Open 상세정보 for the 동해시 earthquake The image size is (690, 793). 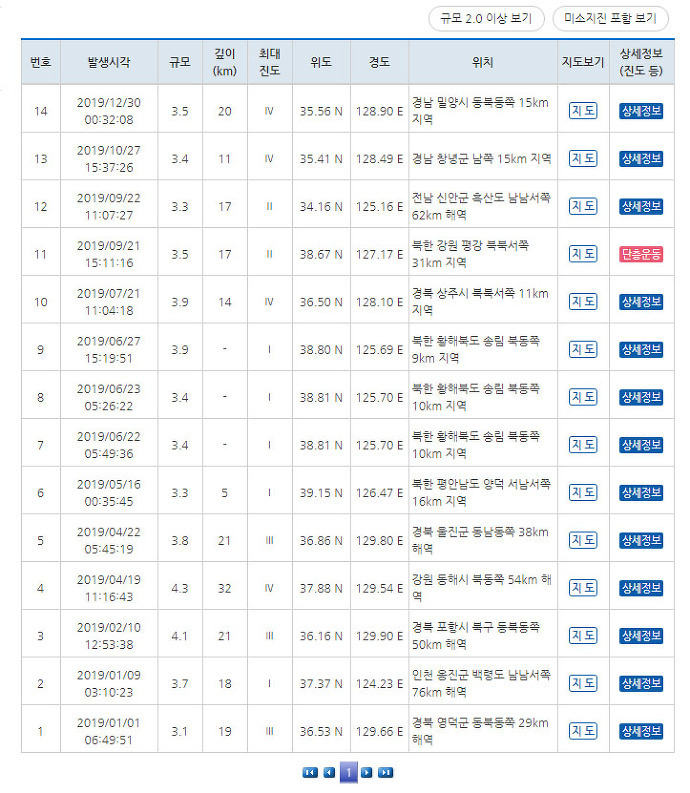(641, 588)
